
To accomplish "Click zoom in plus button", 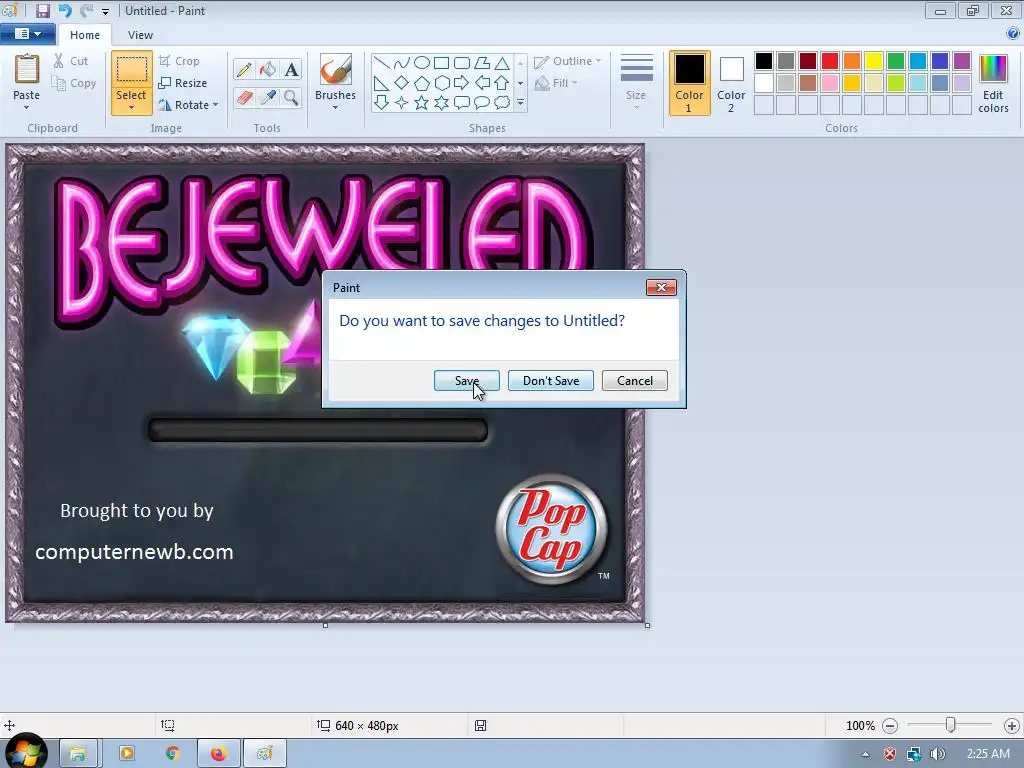I will pyautogui.click(x=1012, y=726).
